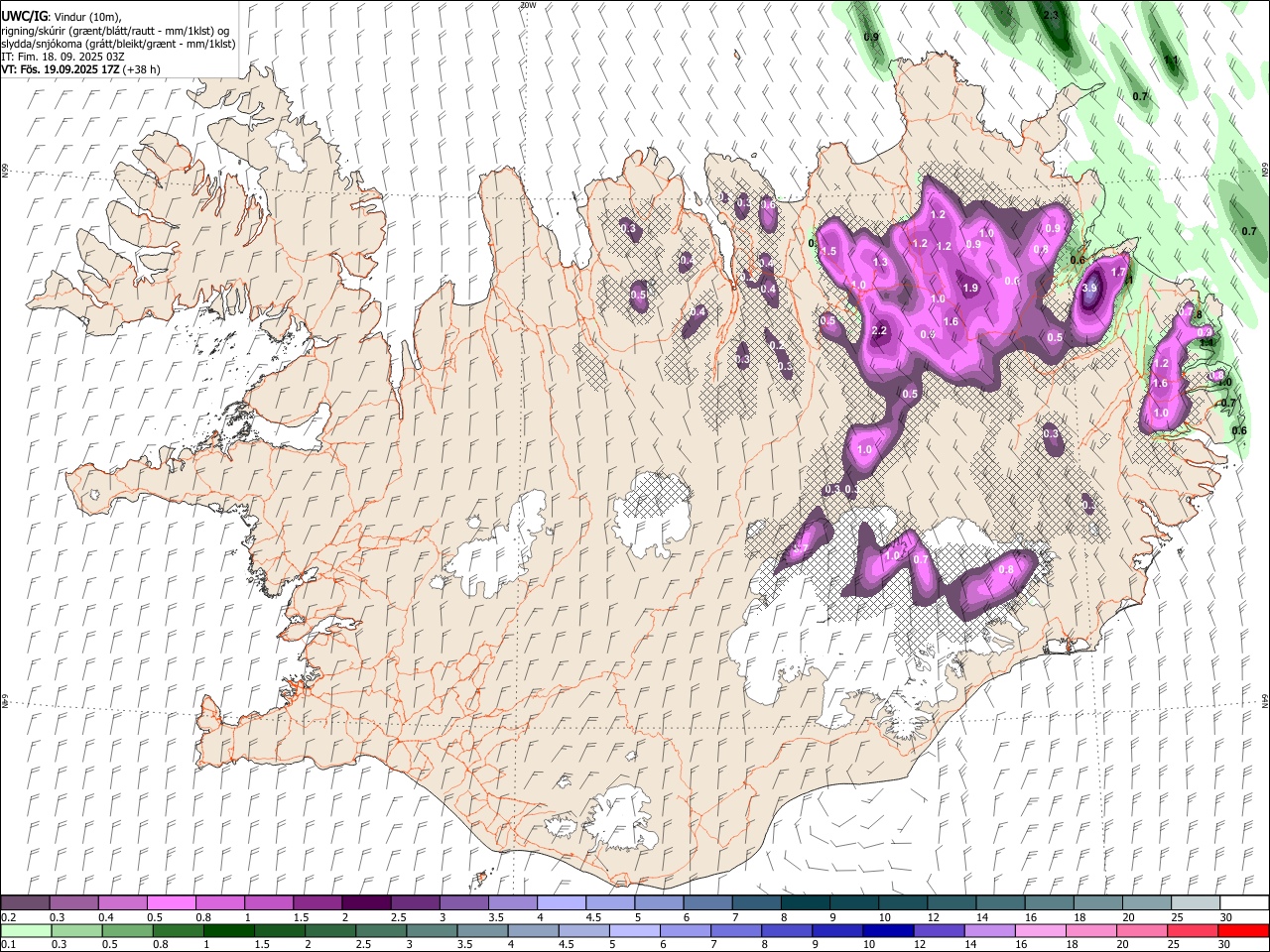Click the '0.1' label under lower legend
Screen dimensions: 1270x952
tap(9, 945)
